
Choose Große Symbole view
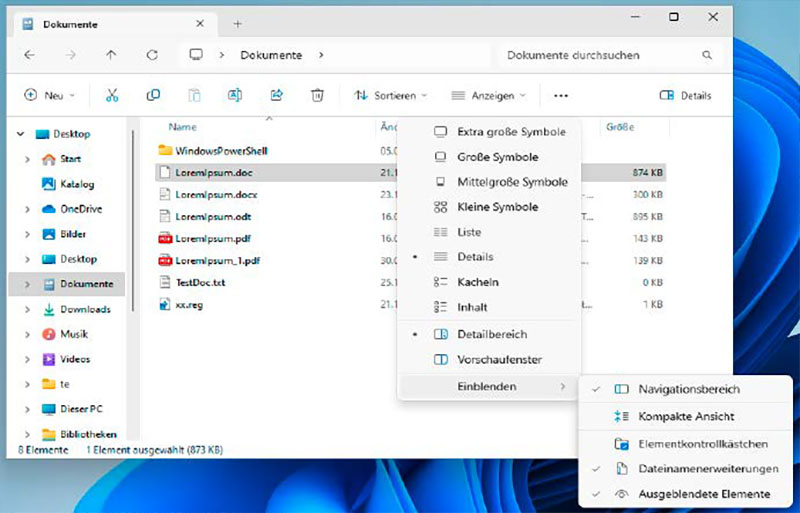click(489, 157)
